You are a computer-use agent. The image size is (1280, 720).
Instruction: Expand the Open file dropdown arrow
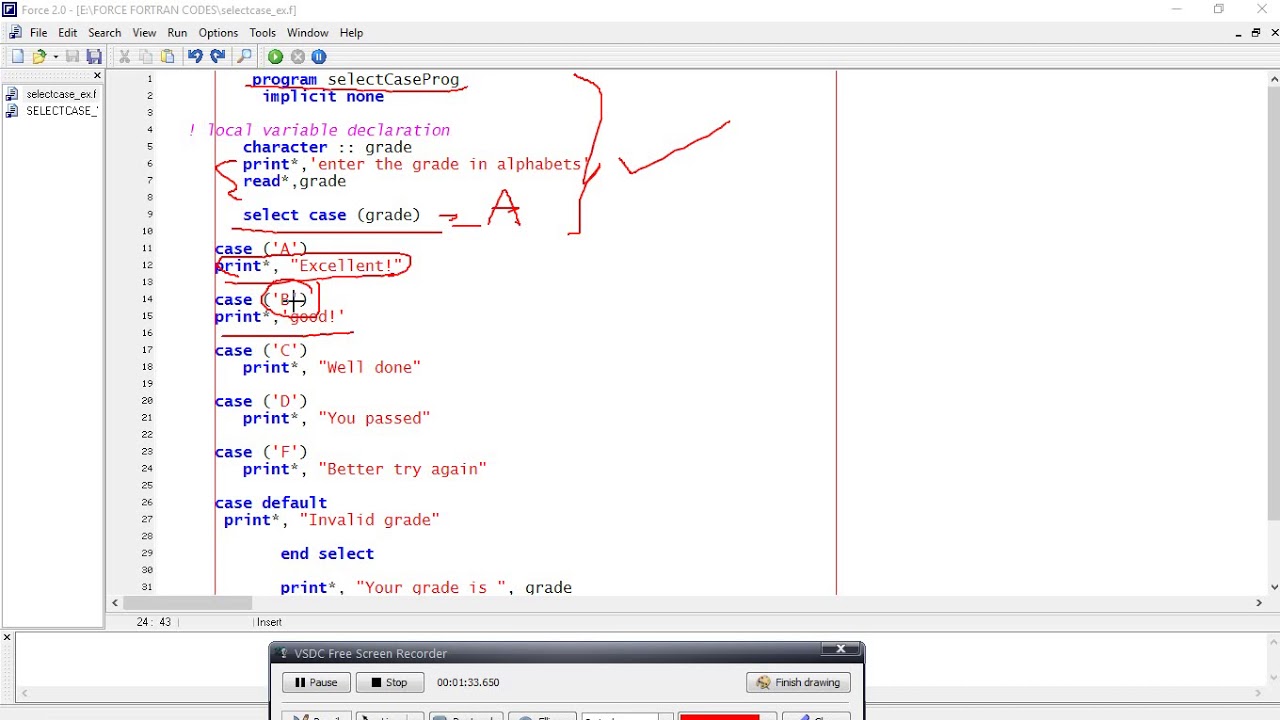point(55,57)
